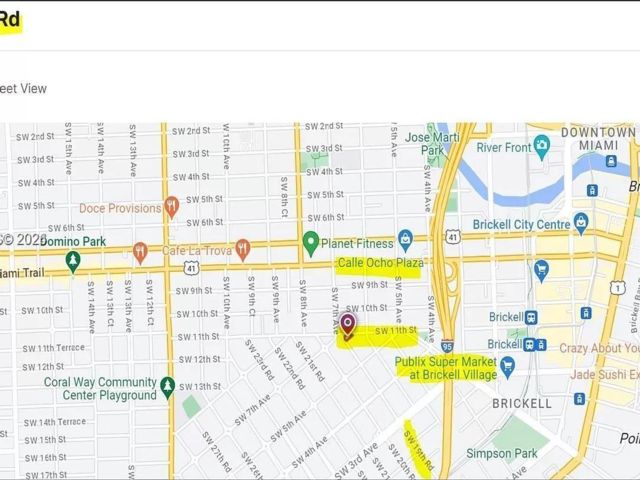Click the US 41 shield near SW 9th St
The width and height of the screenshot is (640, 480).
point(191,268)
